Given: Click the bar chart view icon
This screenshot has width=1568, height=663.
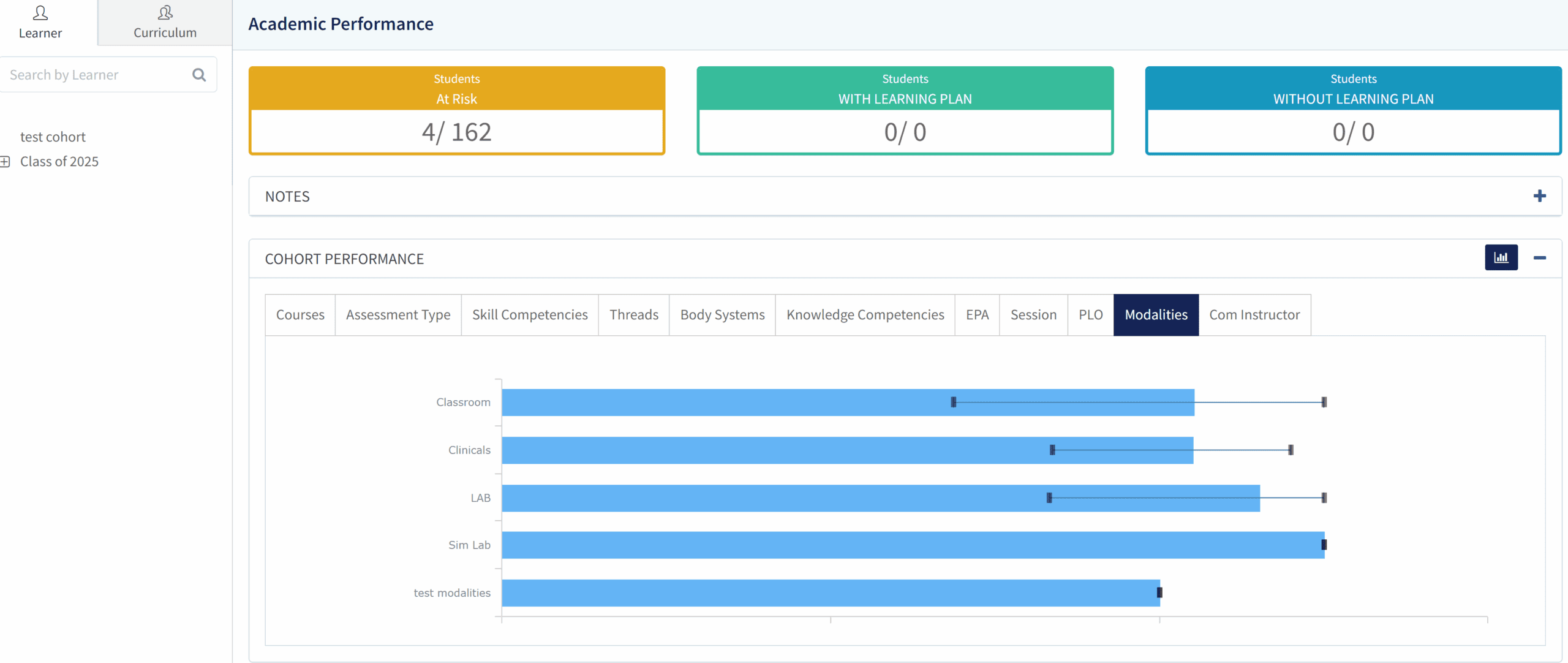Looking at the screenshot, I should (x=1501, y=257).
